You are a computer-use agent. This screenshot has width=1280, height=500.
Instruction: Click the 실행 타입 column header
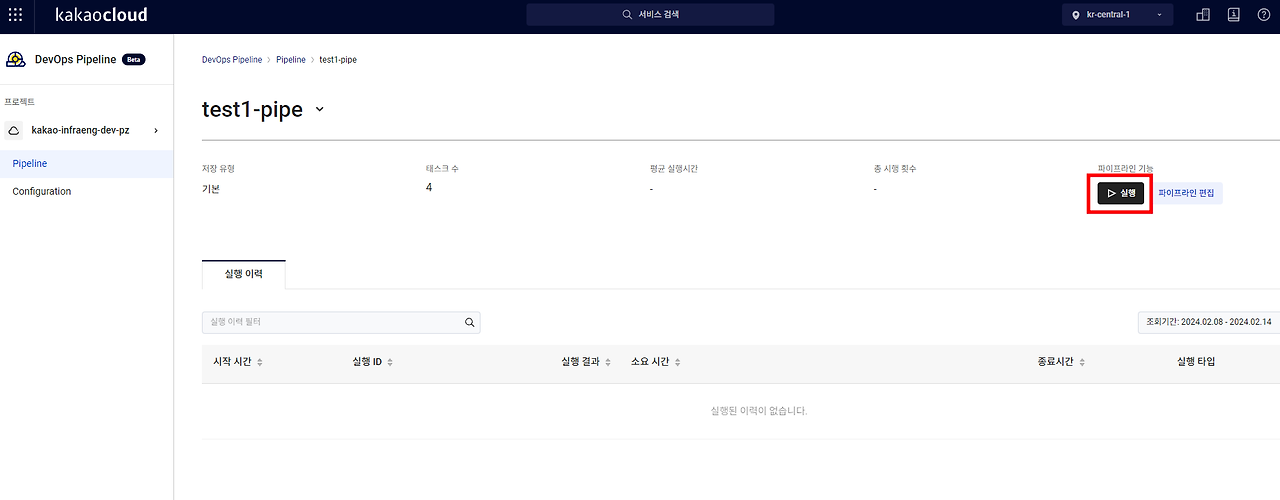[x=1196, y=362]
